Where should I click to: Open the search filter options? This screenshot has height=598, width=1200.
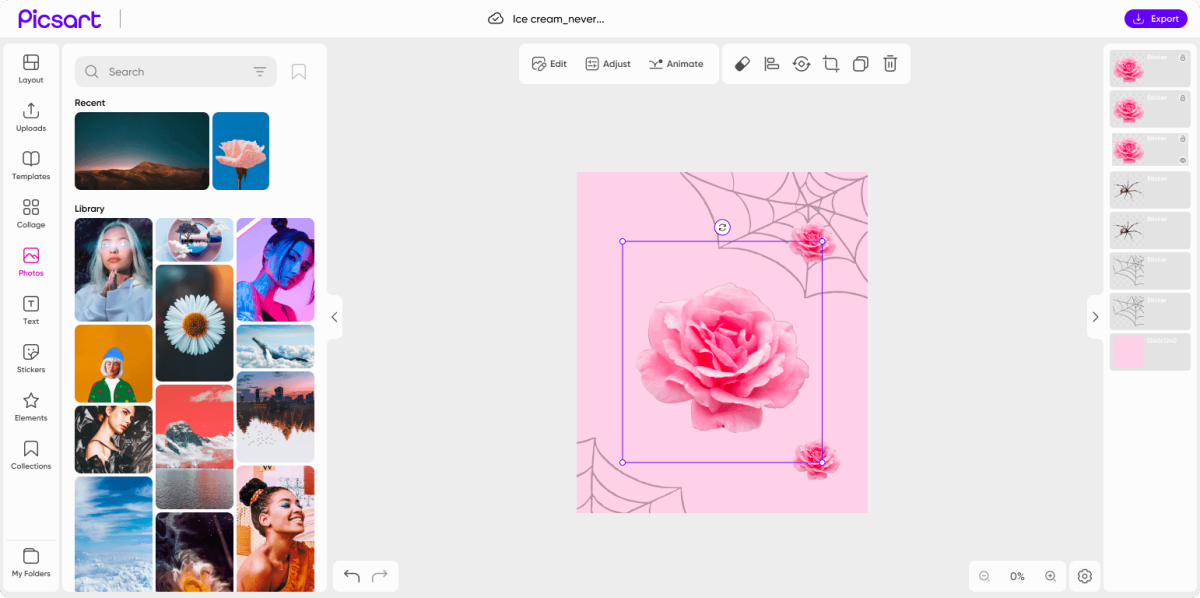(x=259, y=71)
